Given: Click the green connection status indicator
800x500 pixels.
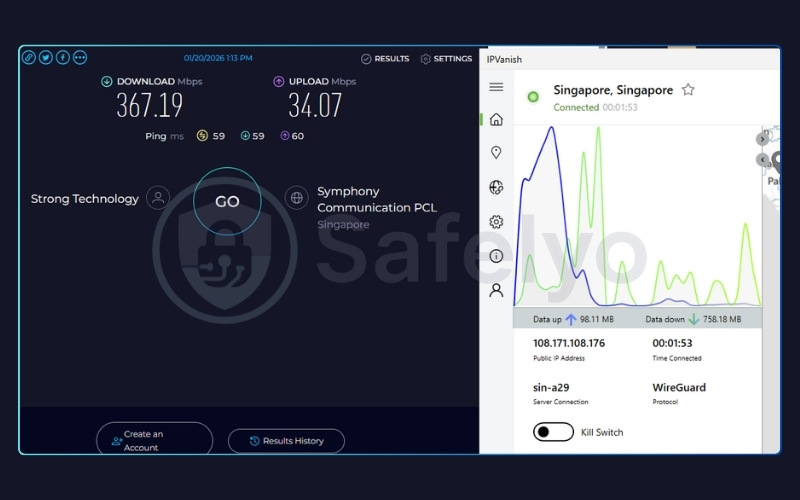Looking at the screenshot, I should pyautogui.click(x=533, y=96).
